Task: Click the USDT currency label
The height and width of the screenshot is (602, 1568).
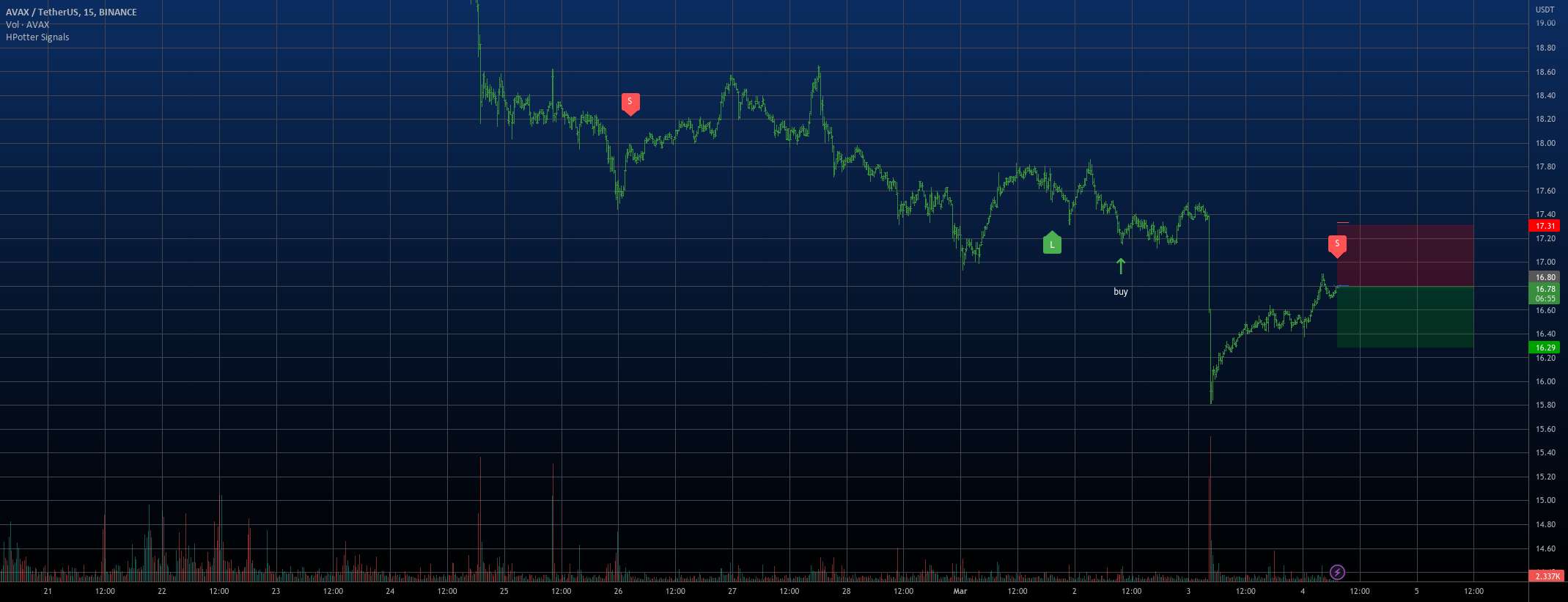Action: tap(1545, 10)
